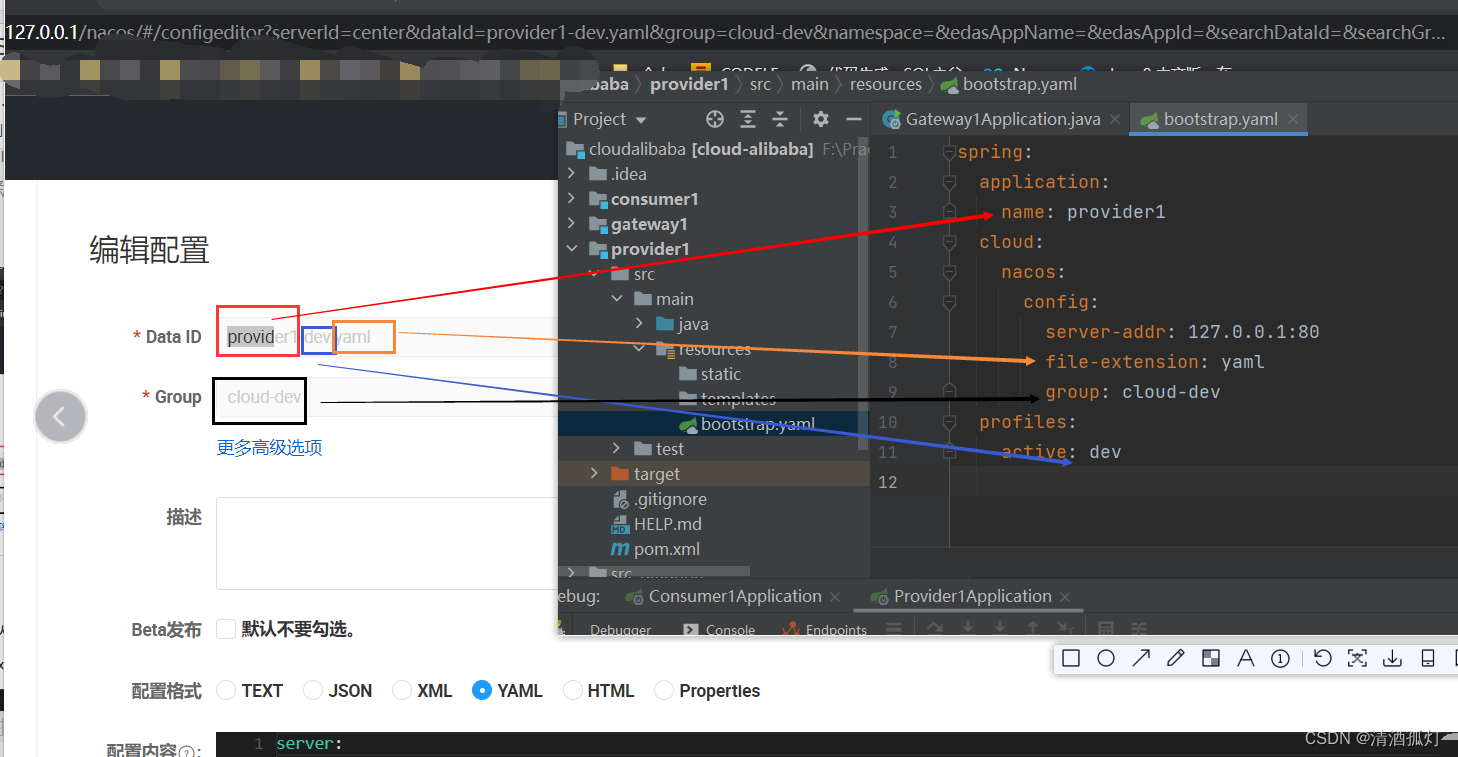Click the text recognition scan icon
Viewport: 1458px width, 757px height.
tap(1357, 658)
